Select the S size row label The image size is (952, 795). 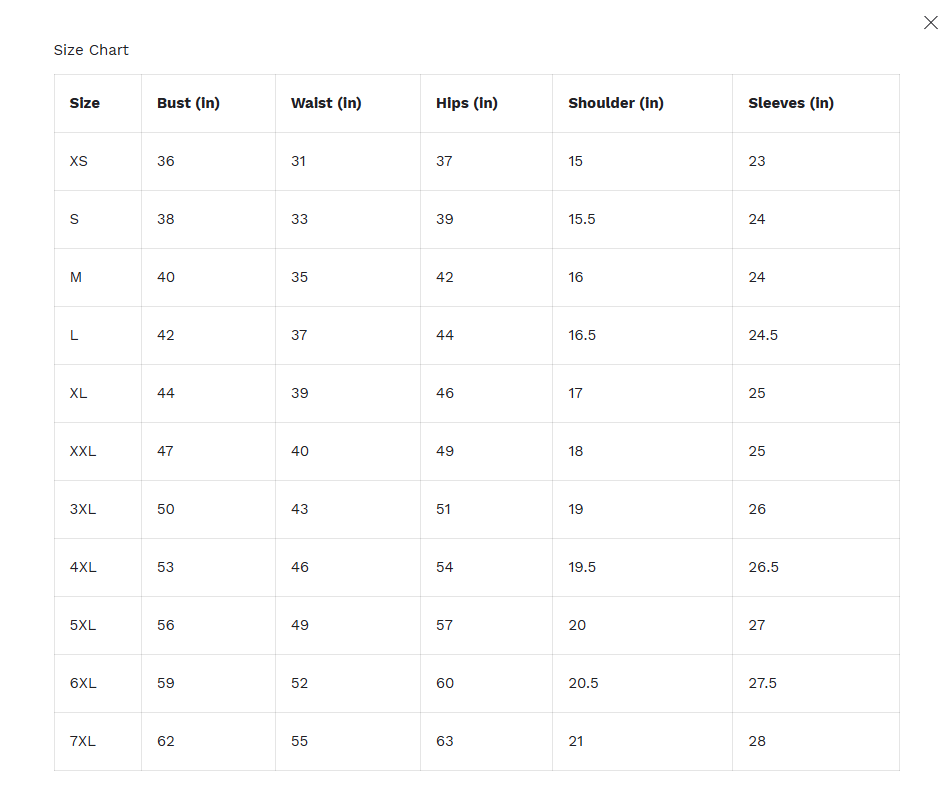tap(75, 219)
